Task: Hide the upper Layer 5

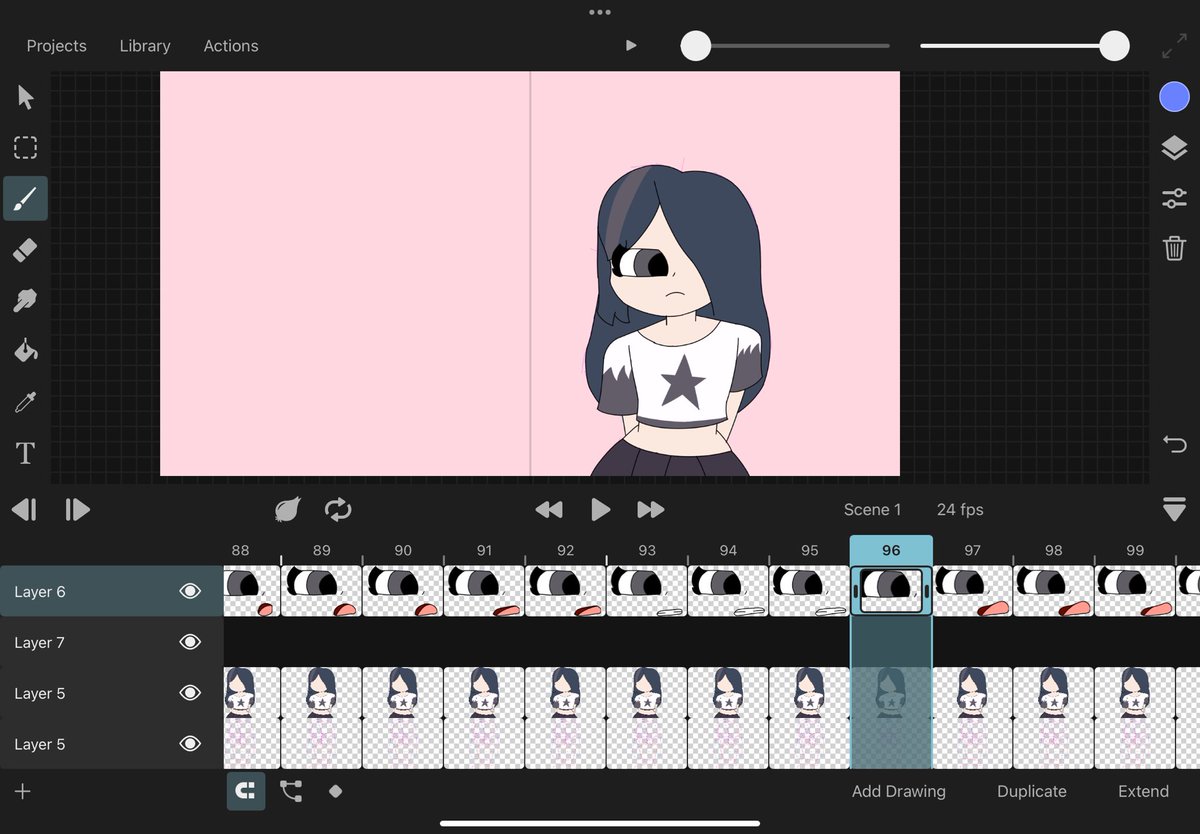Action: click(190, 693)
